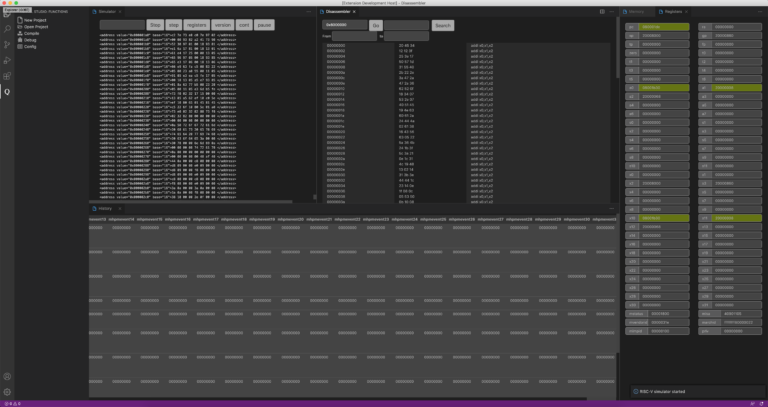Open the Disassembler panel more actions menu
This screenshot has height=407, width=768.
[611, 11]
